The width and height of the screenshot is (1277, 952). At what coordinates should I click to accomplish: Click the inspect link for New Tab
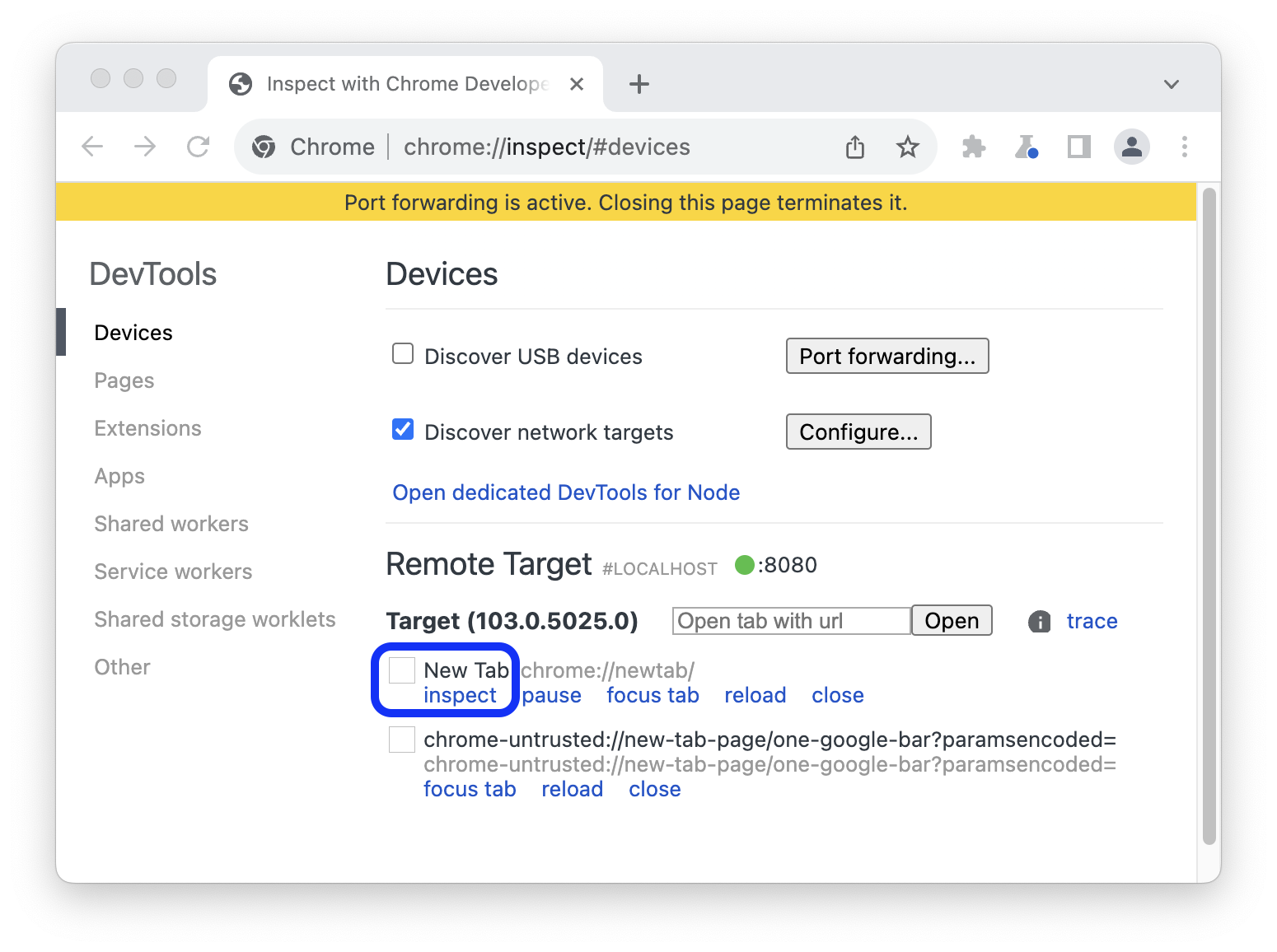pyautogui.click(x=459, y=695)
